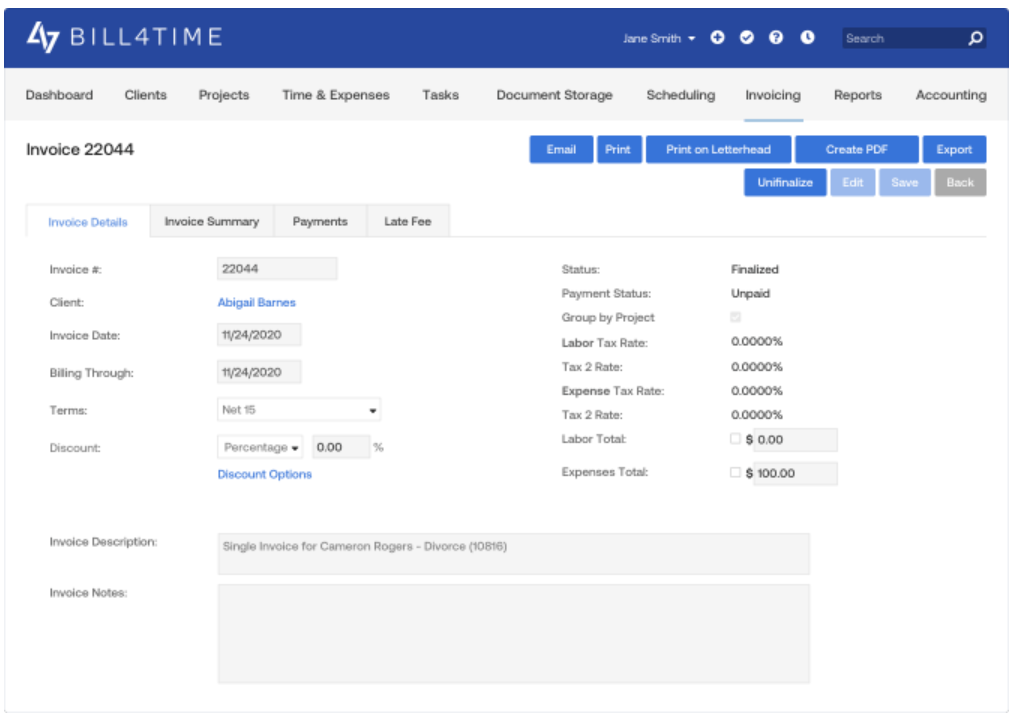Screen dimensions: 1014x720
Task: Open the Discount Percentage dropdown
Action: tap(260, 447)
